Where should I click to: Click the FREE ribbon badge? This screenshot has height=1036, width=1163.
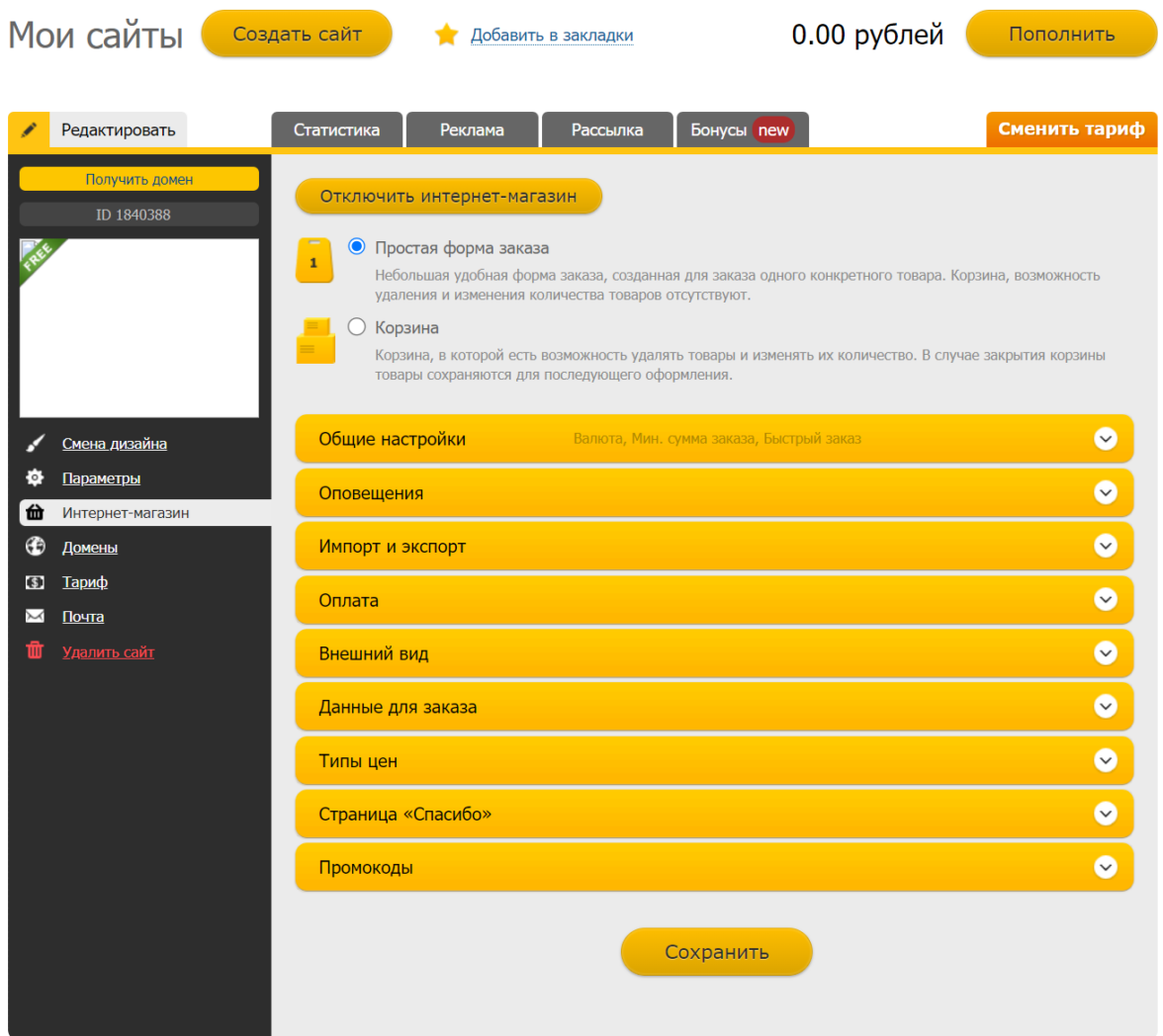pyautogui.click(x=40, y=258)
